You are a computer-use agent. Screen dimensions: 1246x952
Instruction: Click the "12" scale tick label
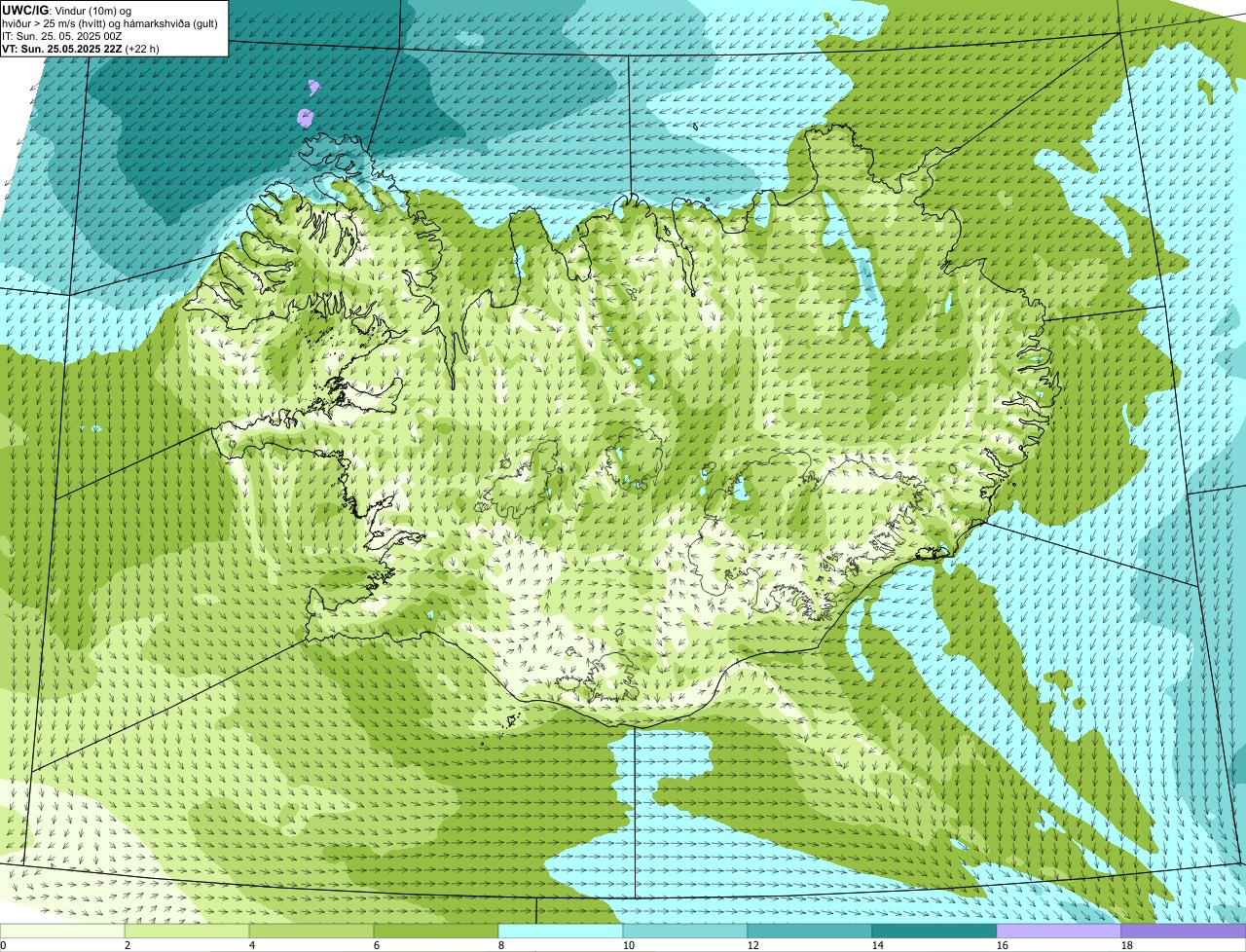[753, 945]
